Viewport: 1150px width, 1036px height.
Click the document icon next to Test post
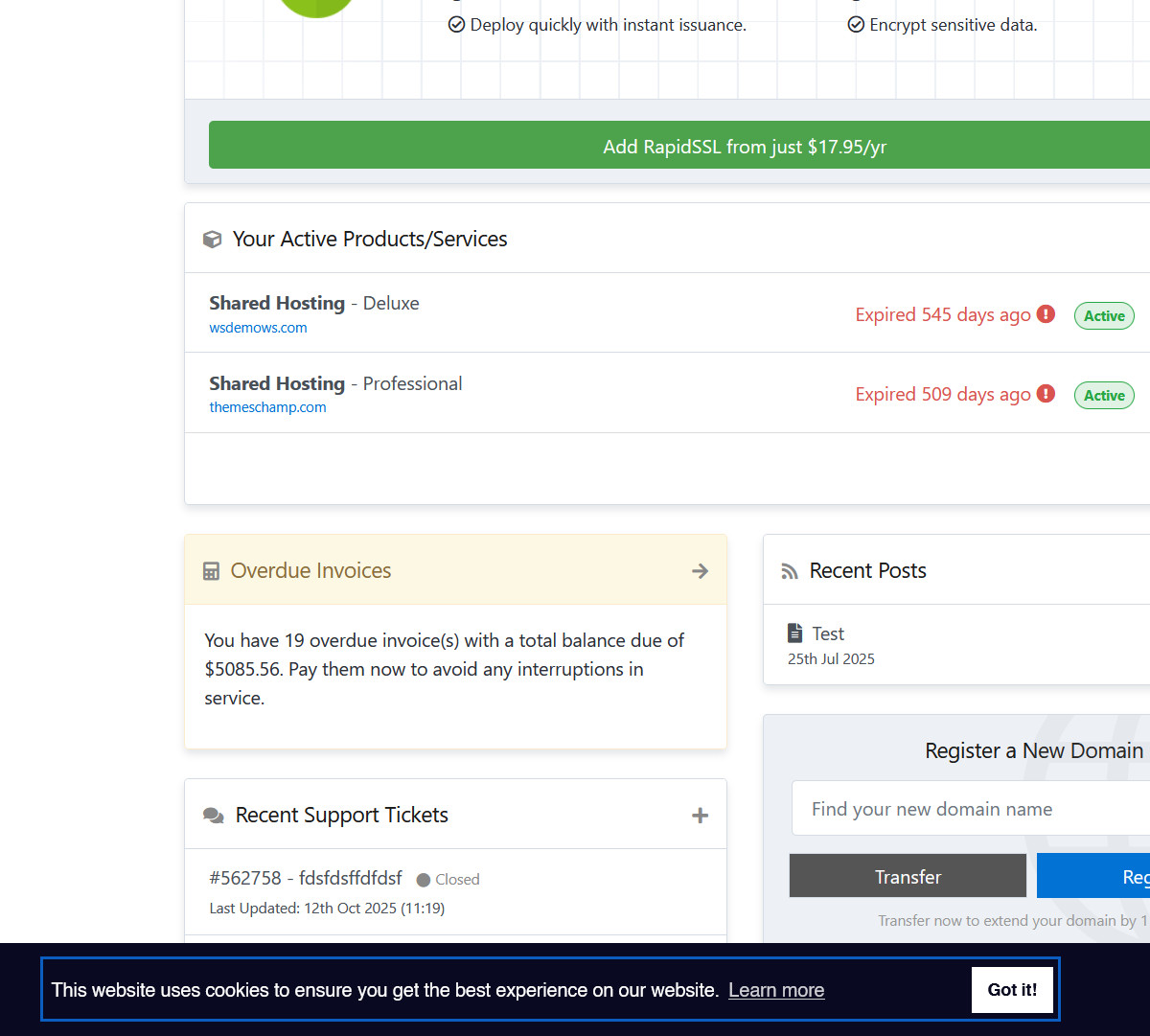point(794,633)
